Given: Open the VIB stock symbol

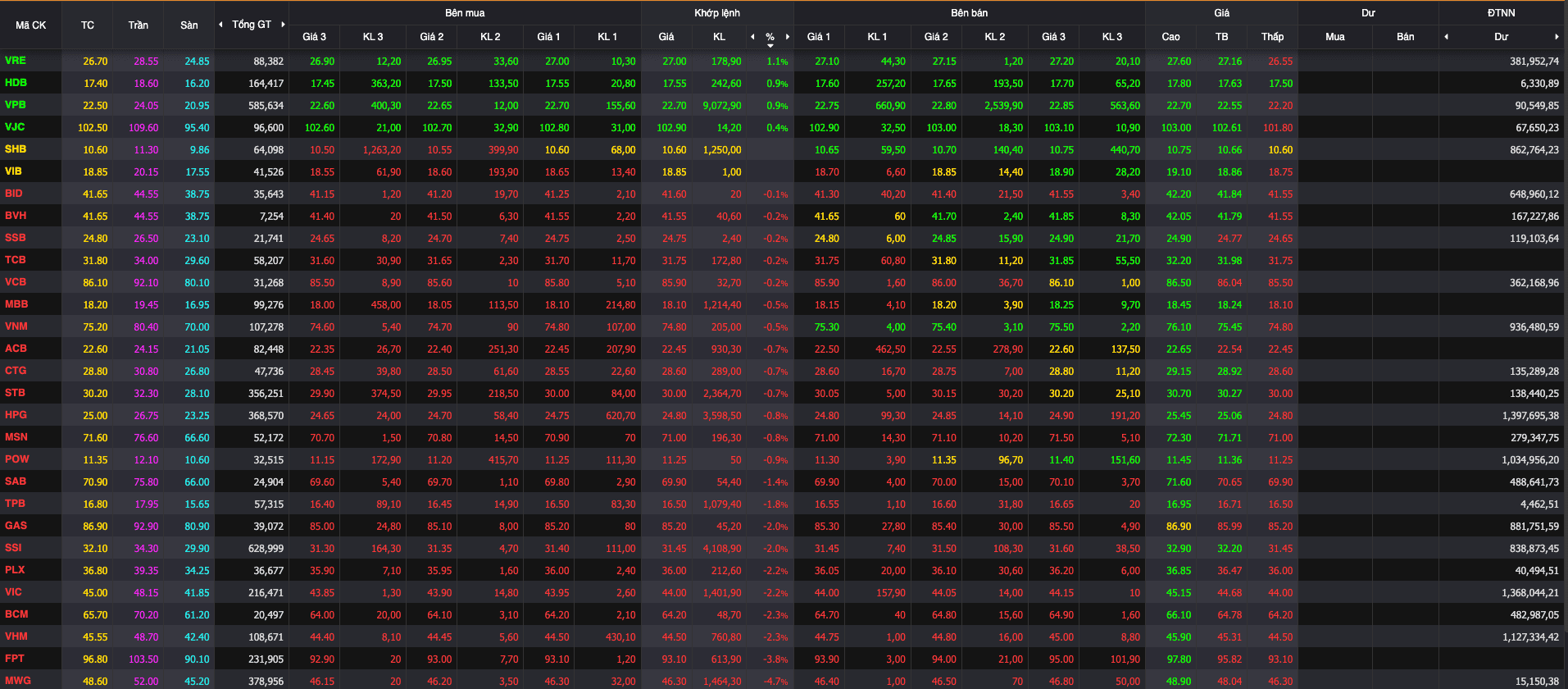Looking at the screenshot, I should coord(13,171).
